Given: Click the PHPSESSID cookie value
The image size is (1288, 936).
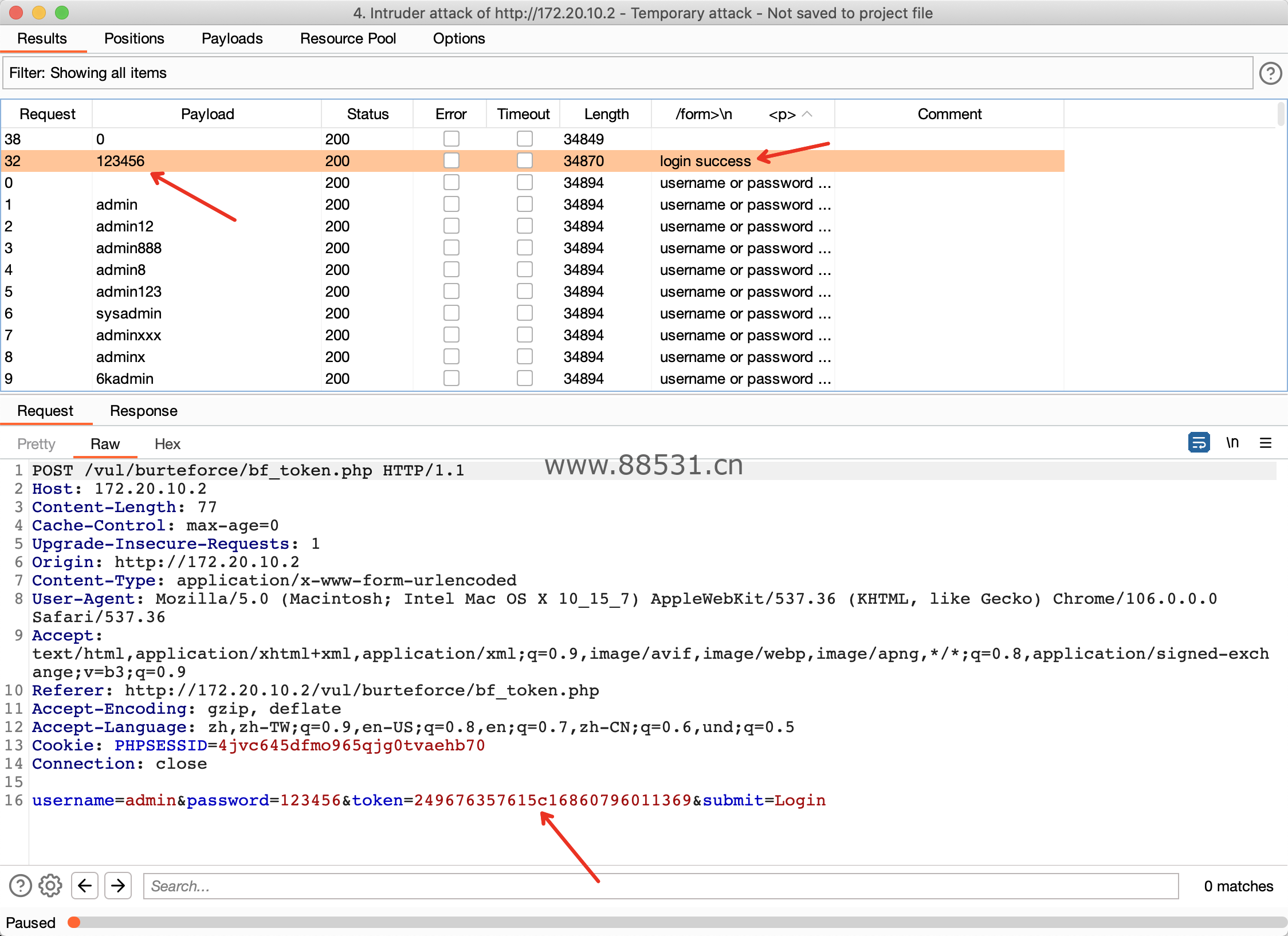Looking at the screenshot, I should point(352,745).
